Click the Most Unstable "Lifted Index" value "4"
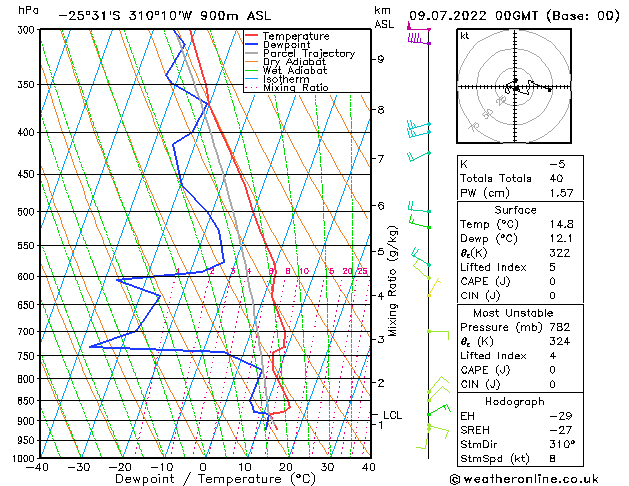This screenshot has height=486, width=629. click(x=552, y=356)
